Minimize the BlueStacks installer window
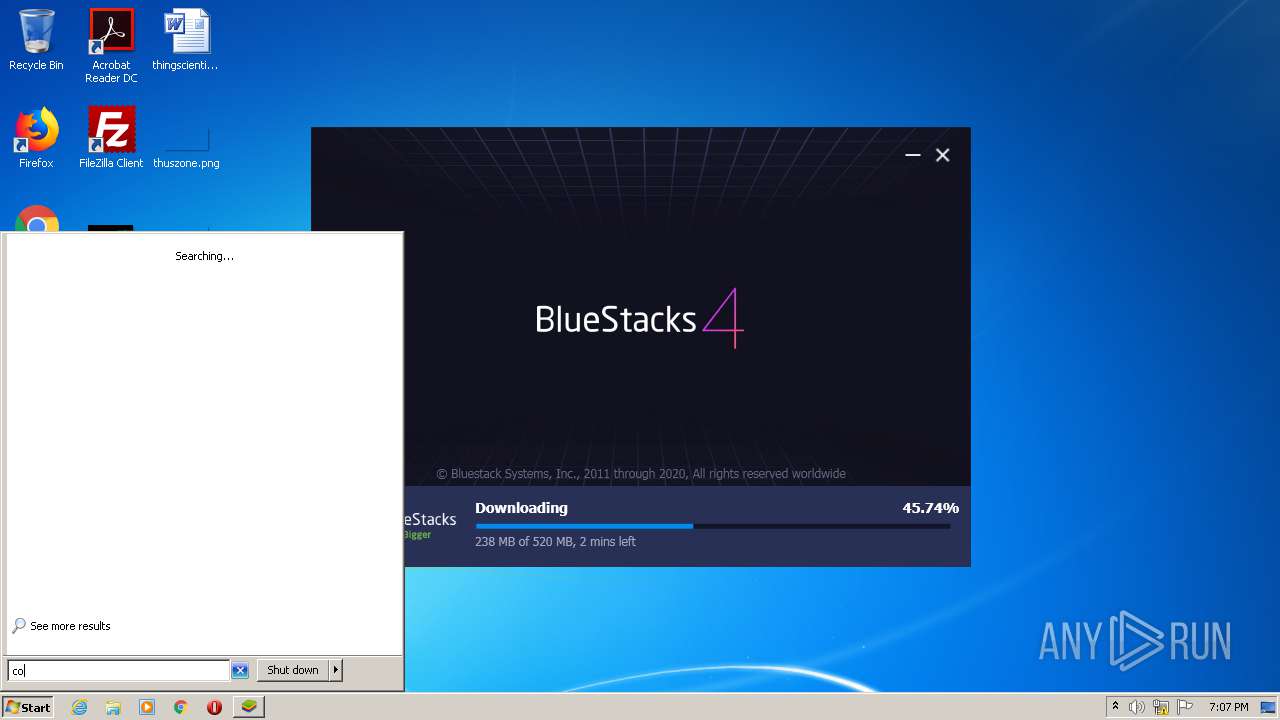The height and width of the screenshot is (720, 1280). (912, 155)
